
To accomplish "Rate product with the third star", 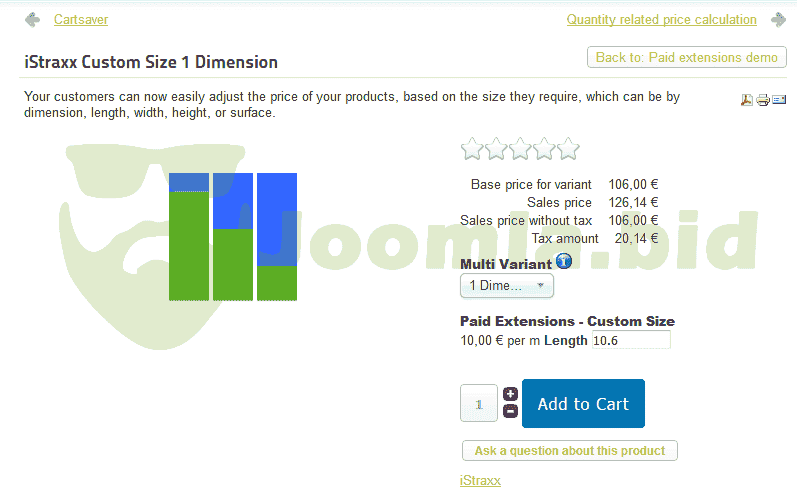I will click(x=520, y=149).
